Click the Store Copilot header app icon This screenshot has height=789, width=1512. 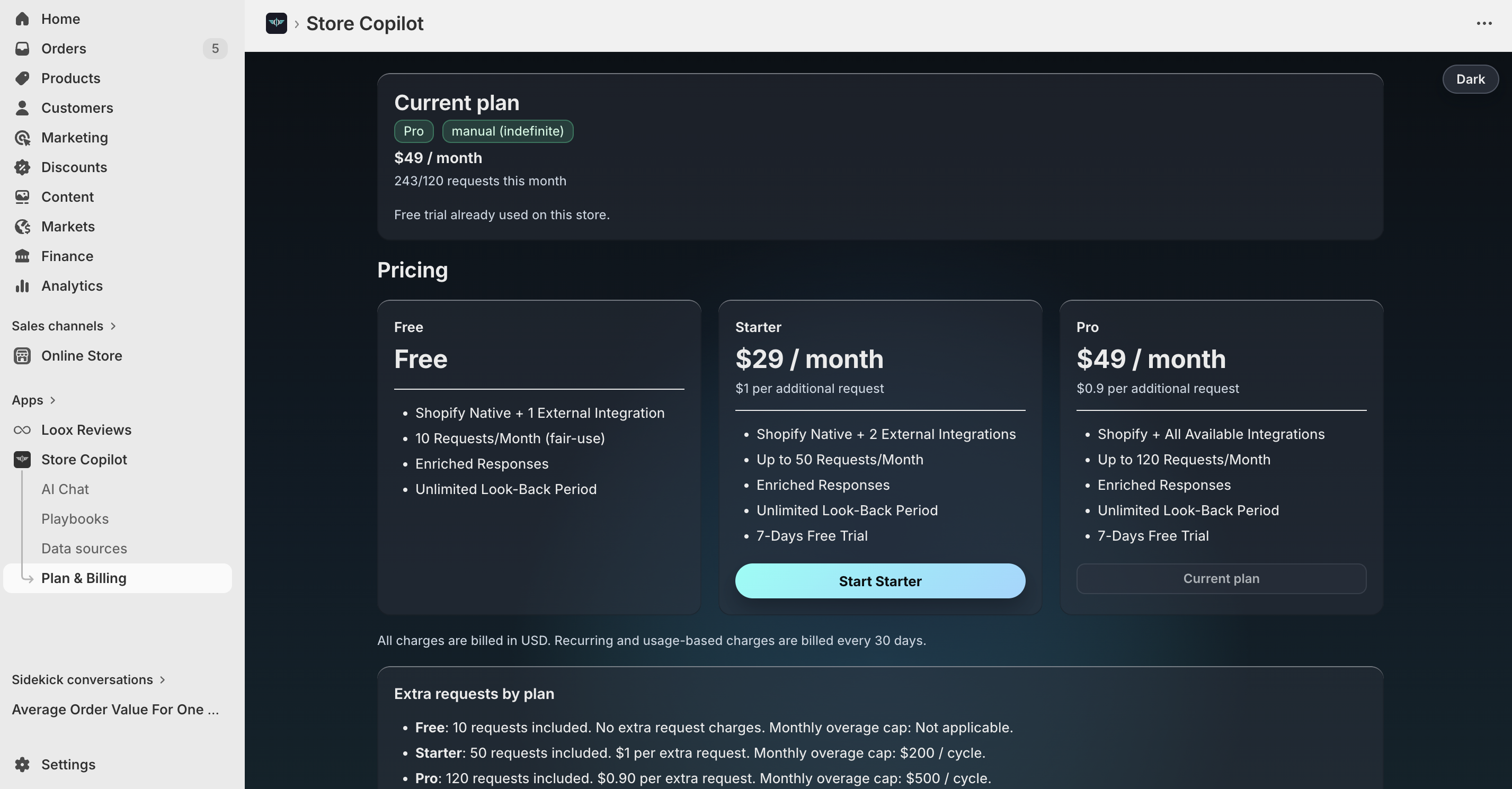(276, 23)
